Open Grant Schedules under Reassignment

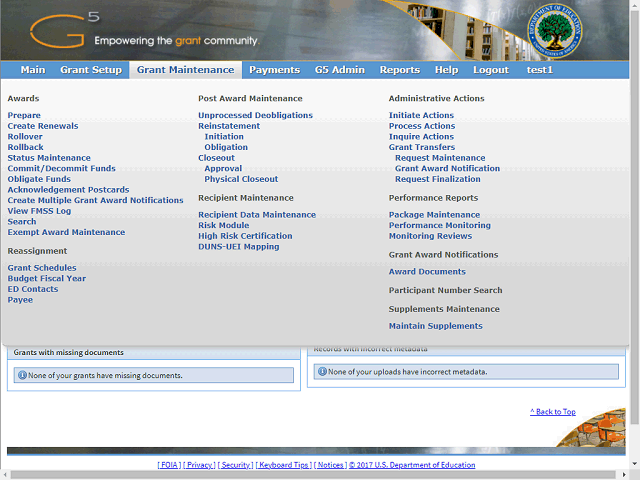coord(42,268)
